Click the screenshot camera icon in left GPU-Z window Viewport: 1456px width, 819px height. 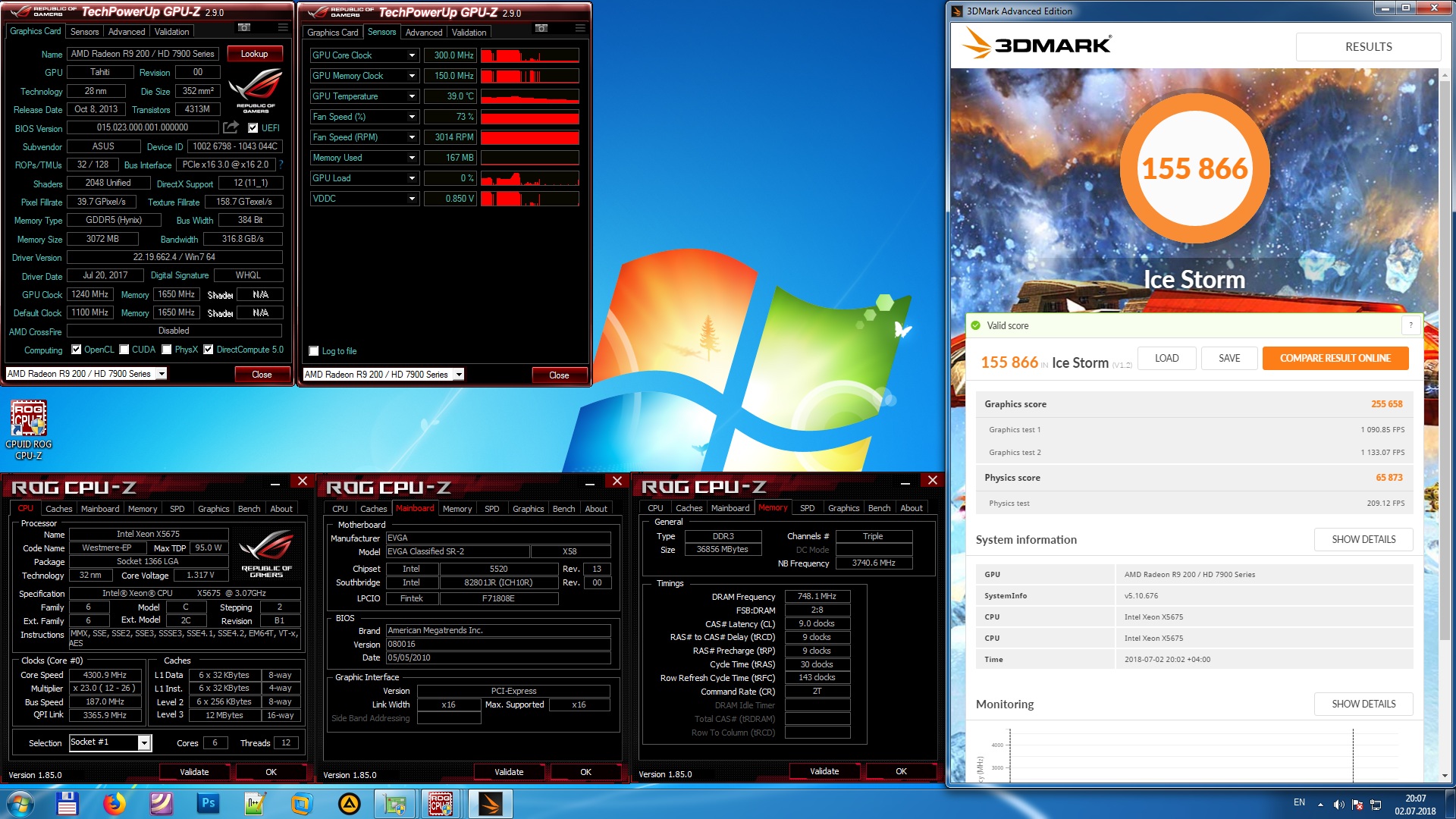(x=244, y=27)
